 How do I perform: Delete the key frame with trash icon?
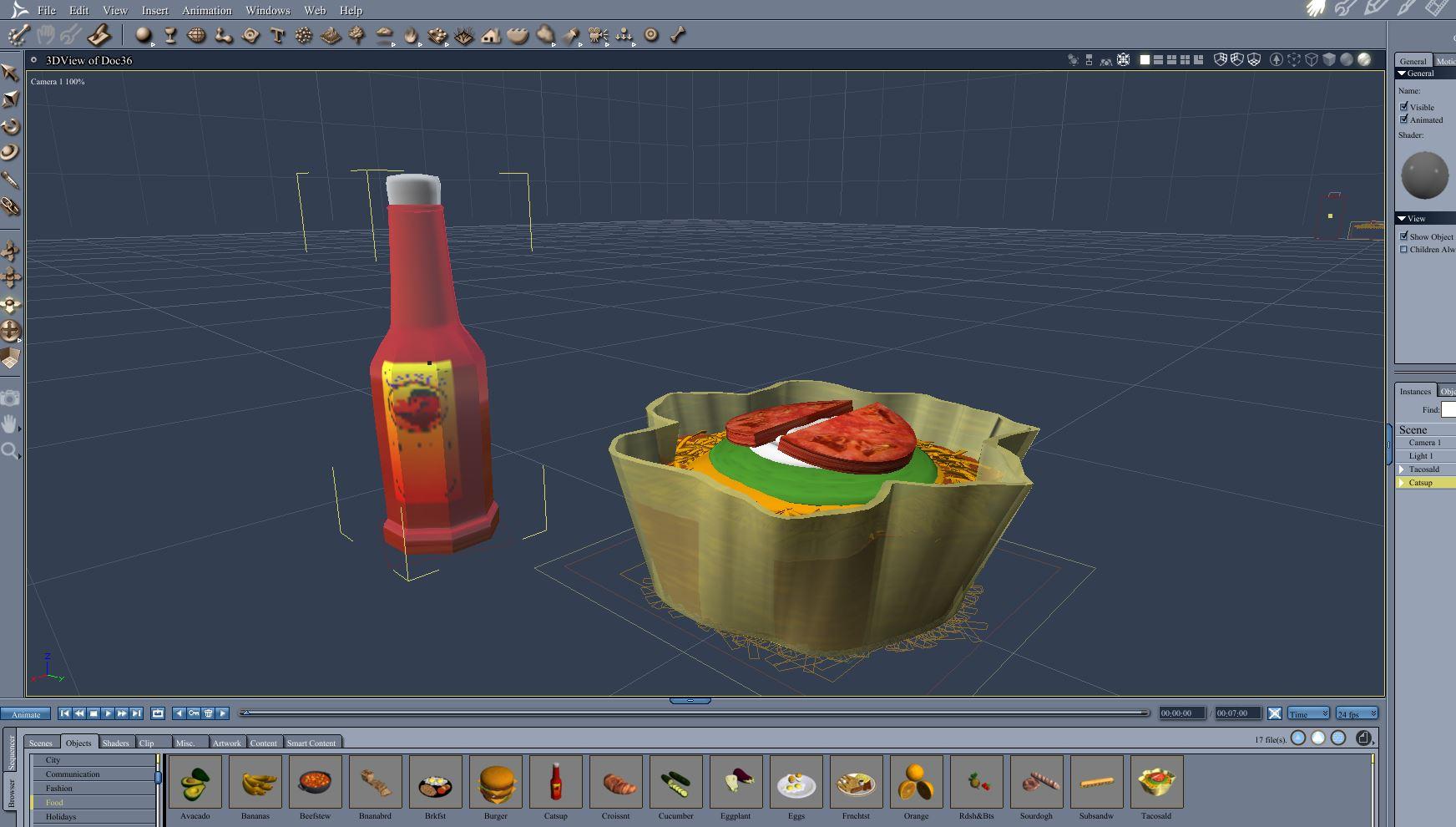(208, 713)
